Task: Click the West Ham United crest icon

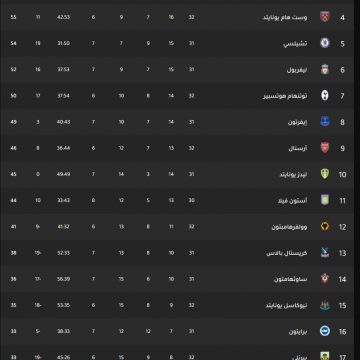Action: tap(325, 17)
